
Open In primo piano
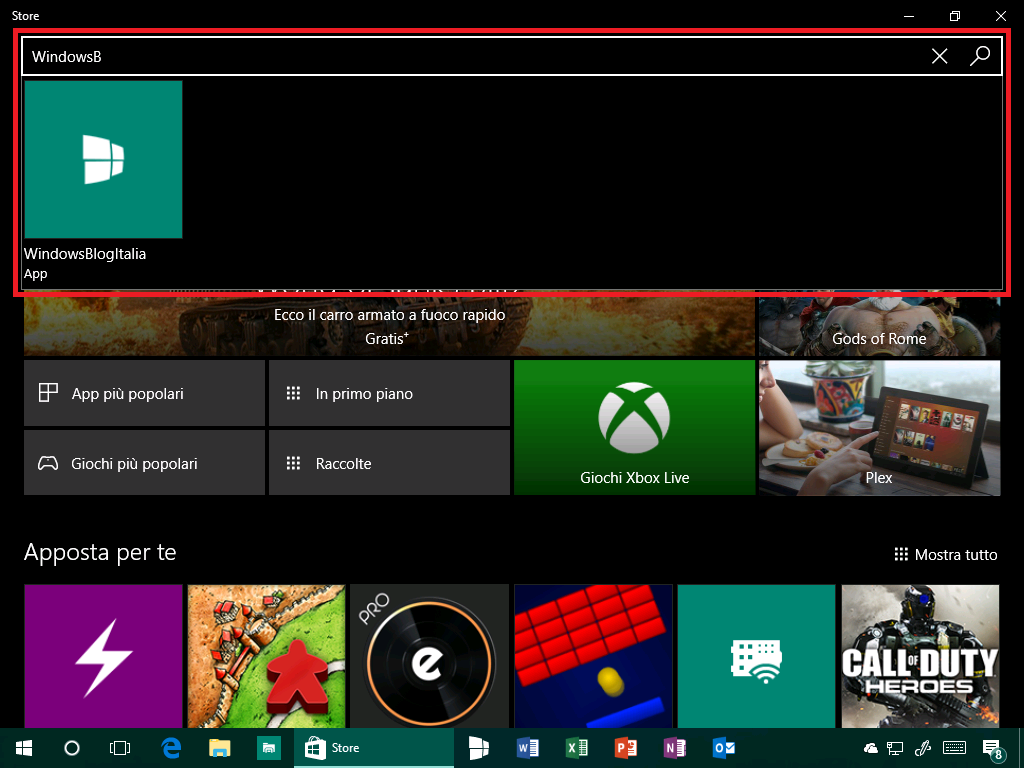[x=389, y=393]
